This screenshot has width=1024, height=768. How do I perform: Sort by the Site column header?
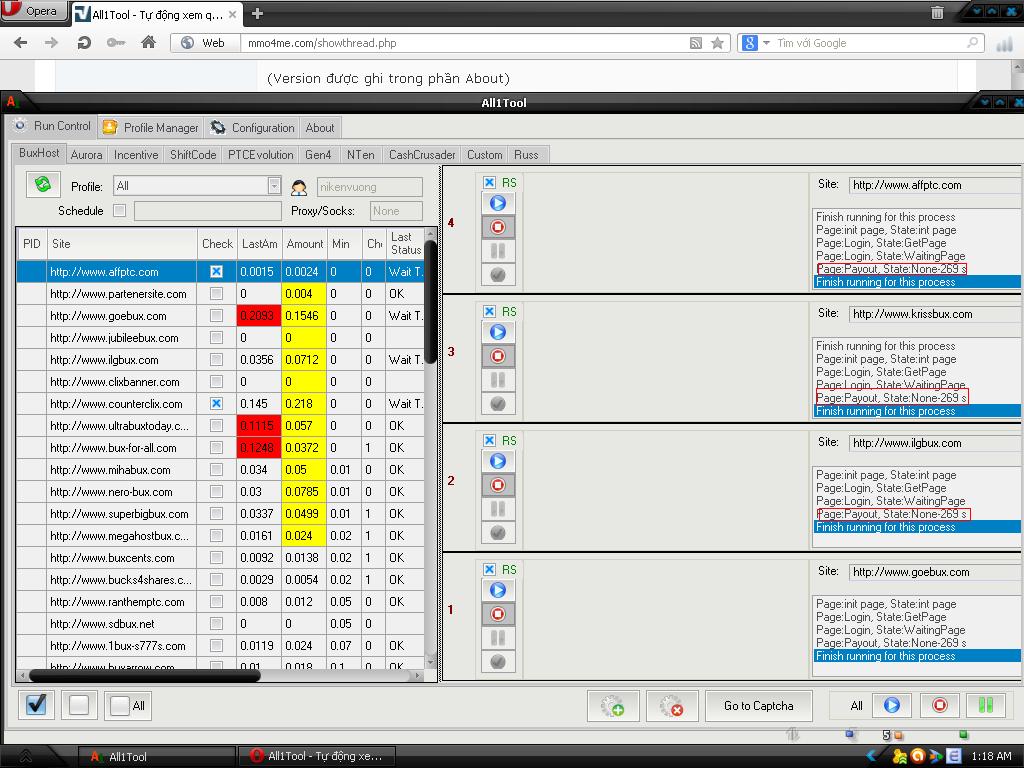click(121, 244)
